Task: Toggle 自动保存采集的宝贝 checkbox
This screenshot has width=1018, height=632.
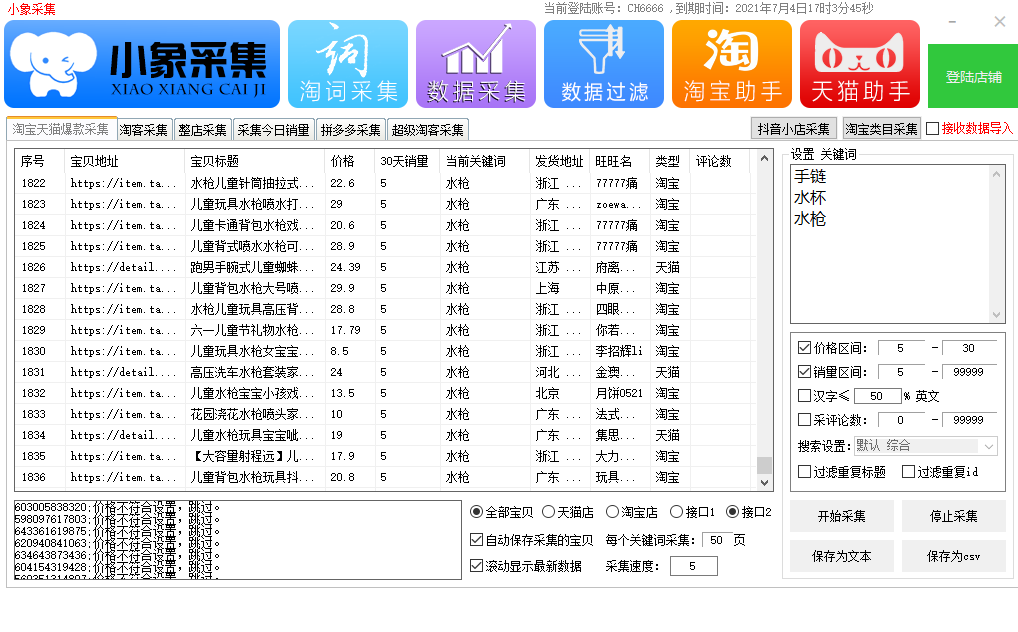Action: pos(476,540)
